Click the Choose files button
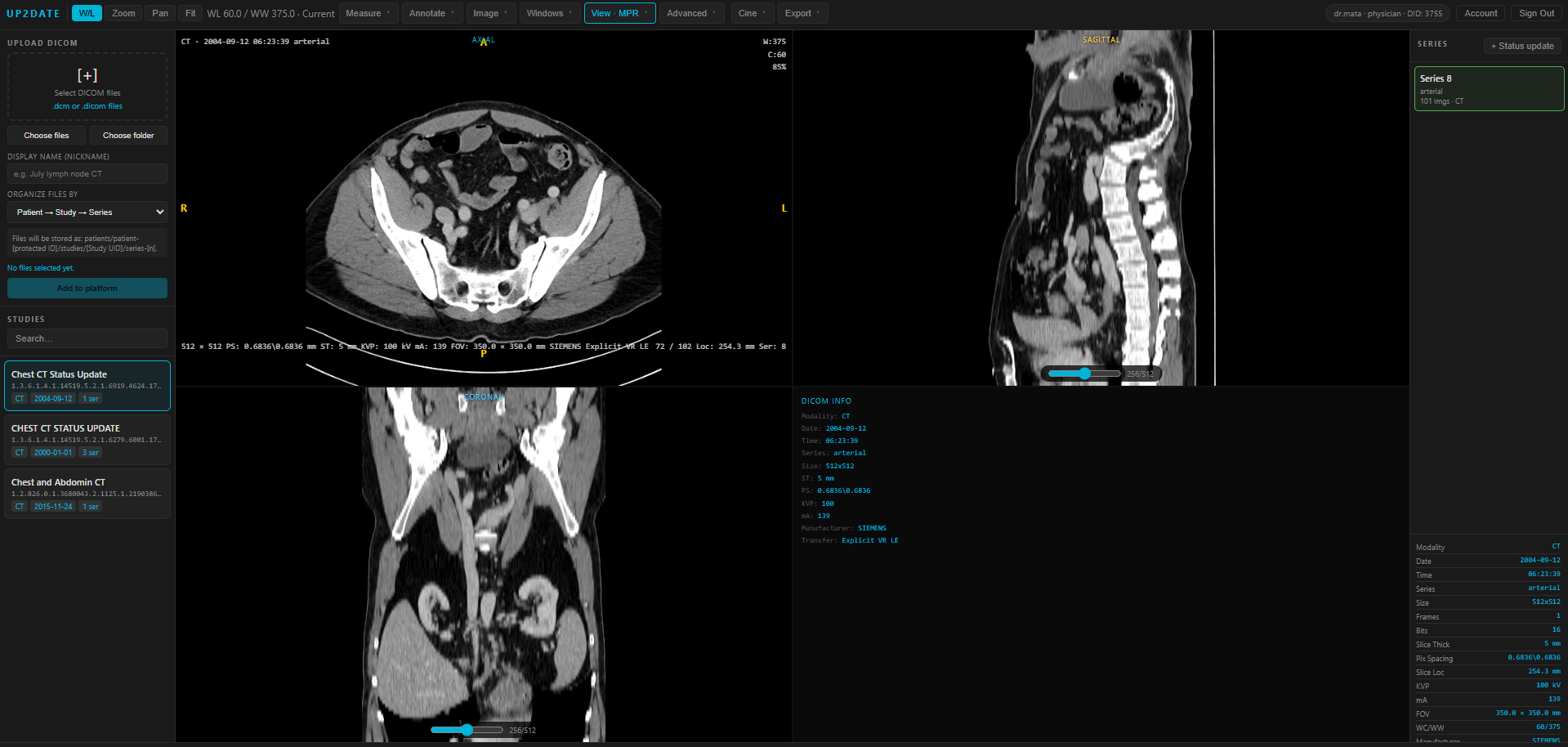 pos(47,136)
